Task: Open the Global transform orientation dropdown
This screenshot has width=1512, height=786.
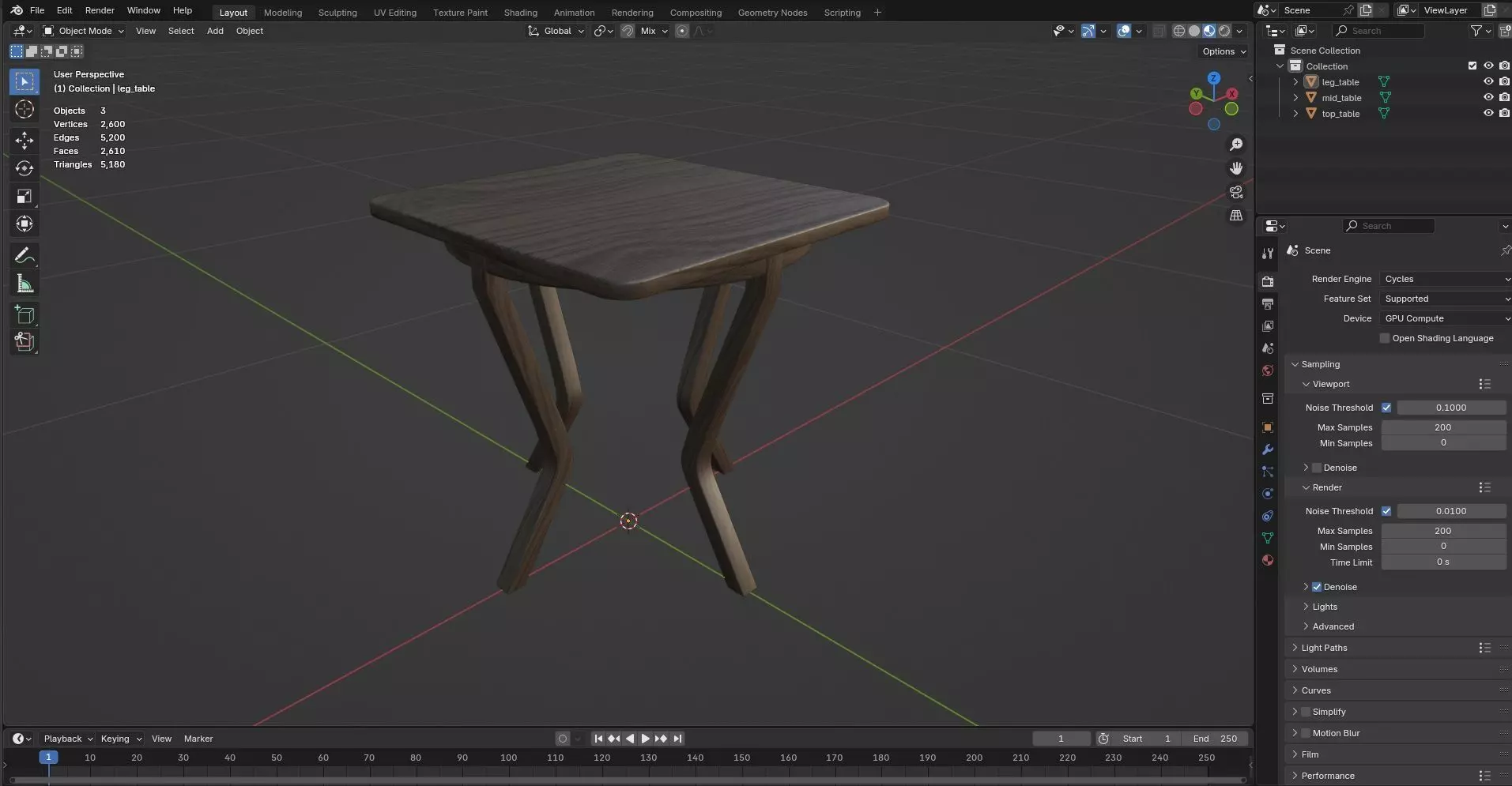Action: (556, 31)
